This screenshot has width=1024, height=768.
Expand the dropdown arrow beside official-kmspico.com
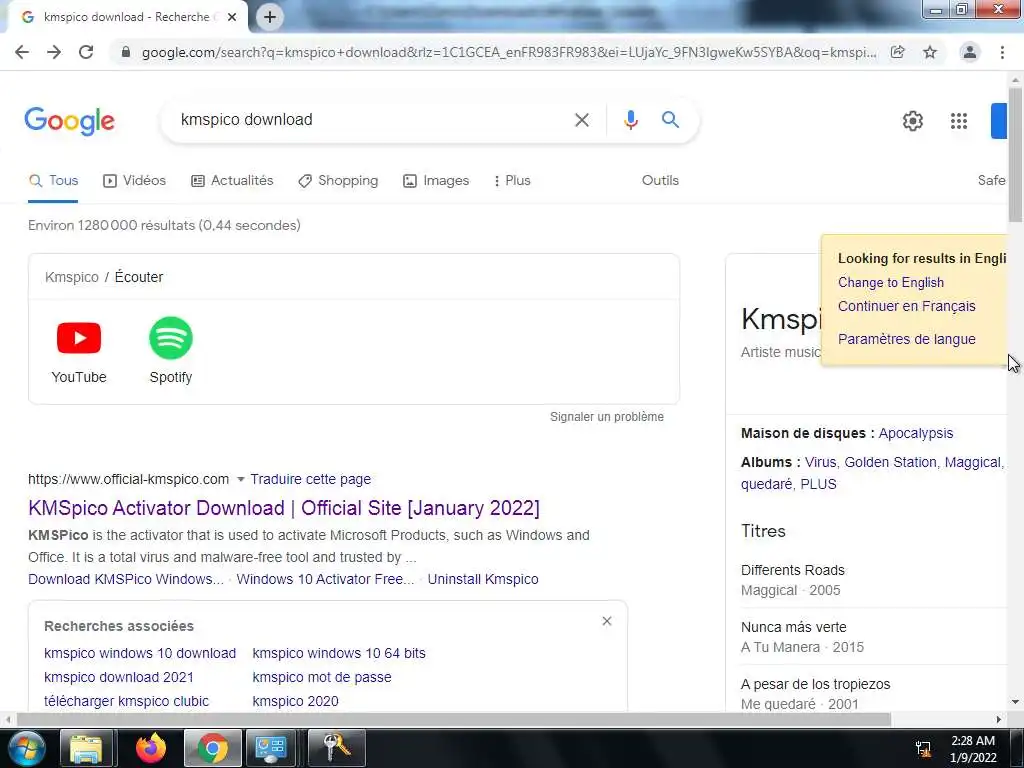click(x=240, y=479)
